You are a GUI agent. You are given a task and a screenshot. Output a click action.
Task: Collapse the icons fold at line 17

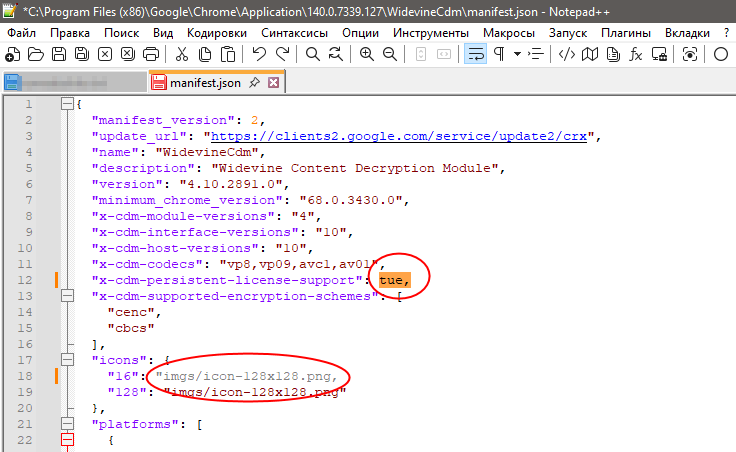pos(68,360)
